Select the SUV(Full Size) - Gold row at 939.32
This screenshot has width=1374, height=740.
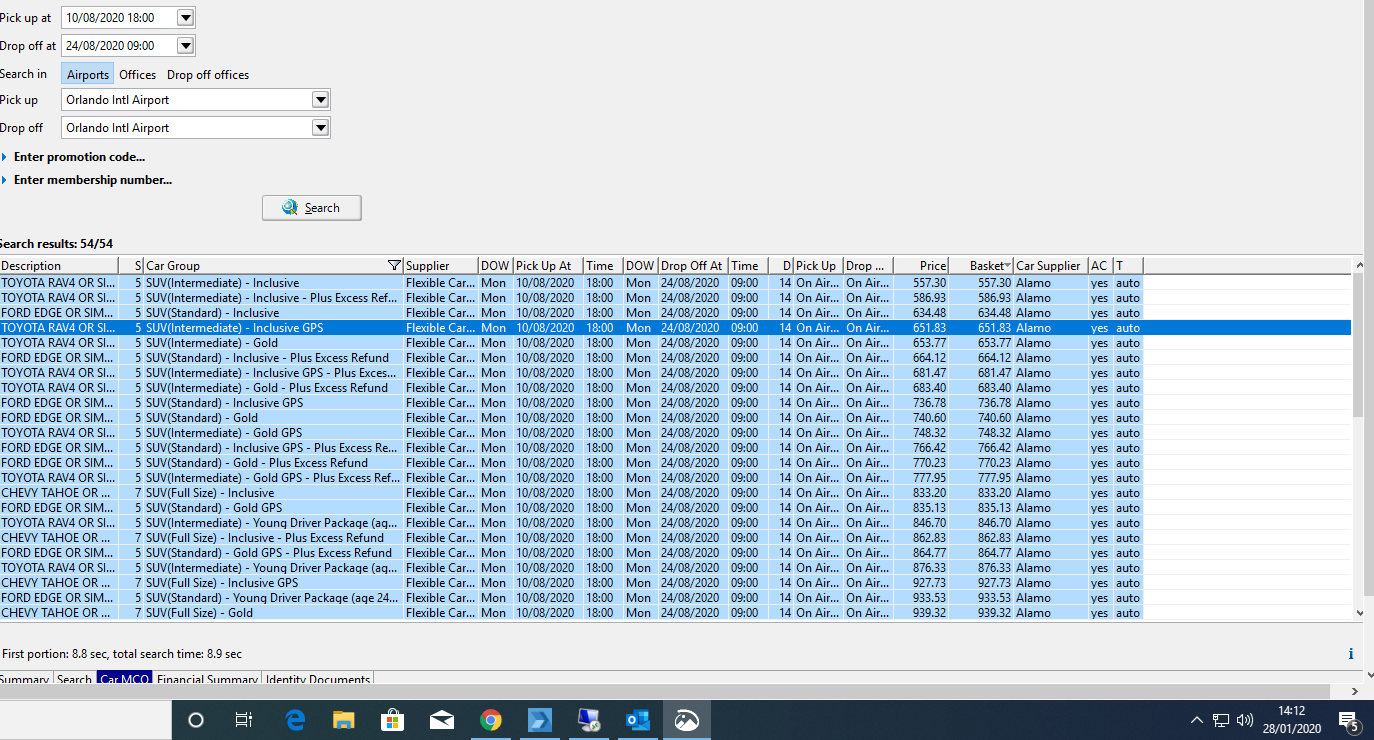(675, 613)
